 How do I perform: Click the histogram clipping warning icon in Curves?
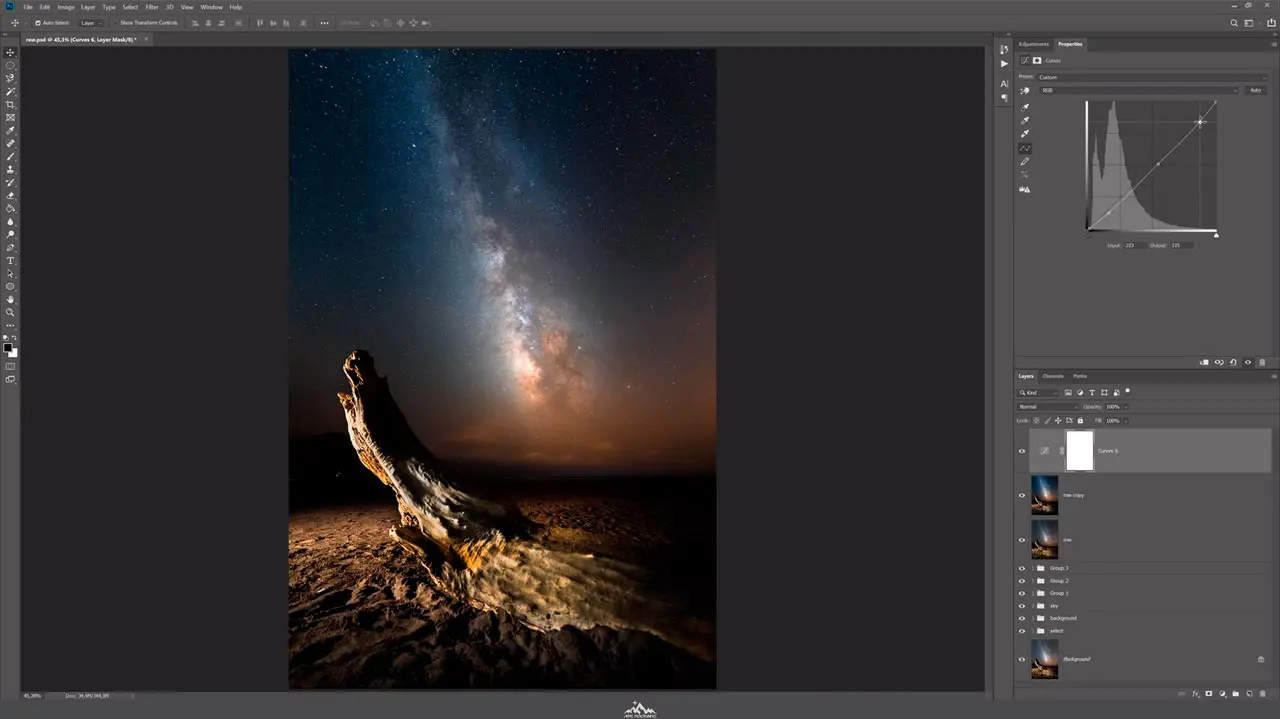pyautogui.click(x=1025, y=188)
